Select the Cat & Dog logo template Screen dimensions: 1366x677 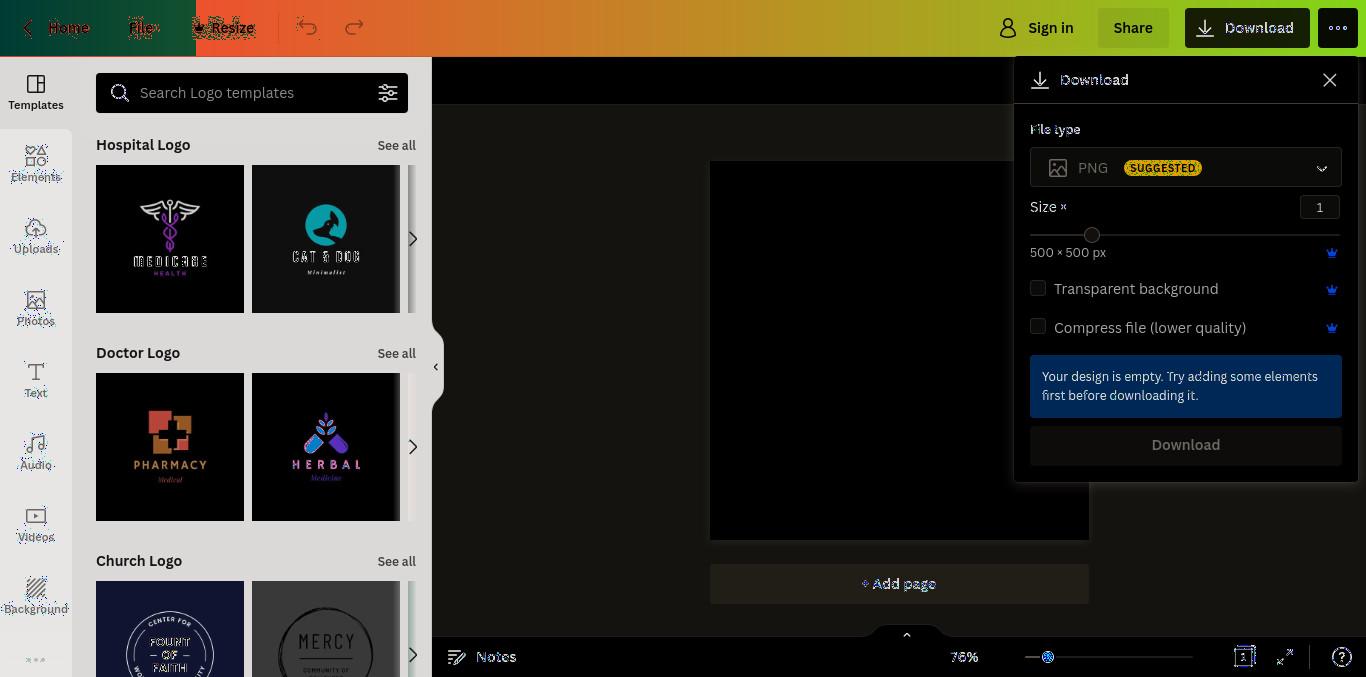[326, 239]
